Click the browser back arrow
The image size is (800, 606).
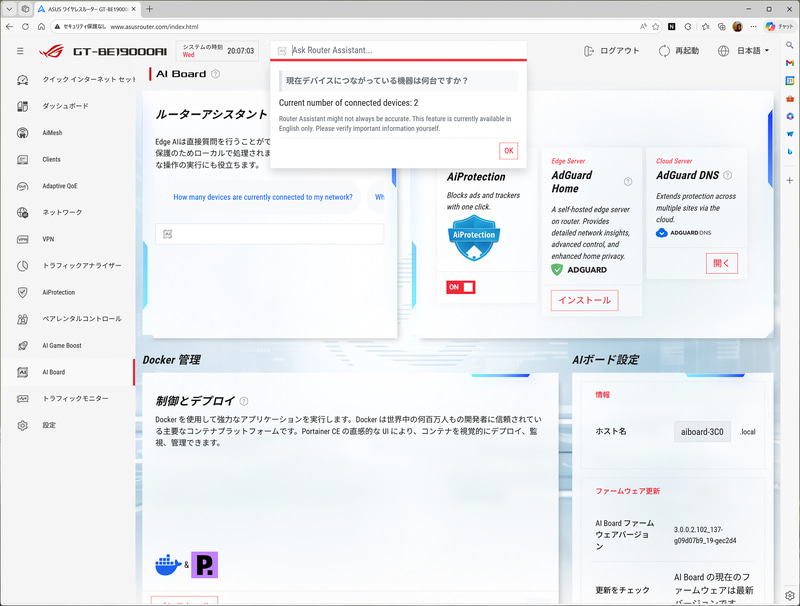point(9,27)
